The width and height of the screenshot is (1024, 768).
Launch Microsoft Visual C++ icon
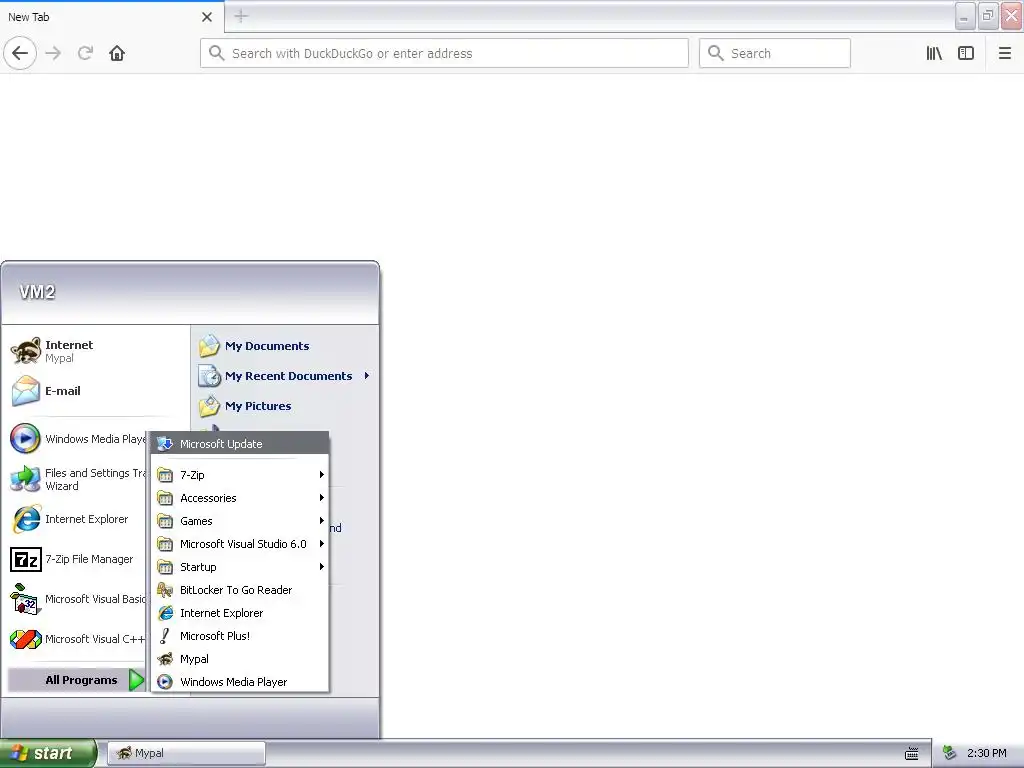pyautogui.click(x=26, y=639)
